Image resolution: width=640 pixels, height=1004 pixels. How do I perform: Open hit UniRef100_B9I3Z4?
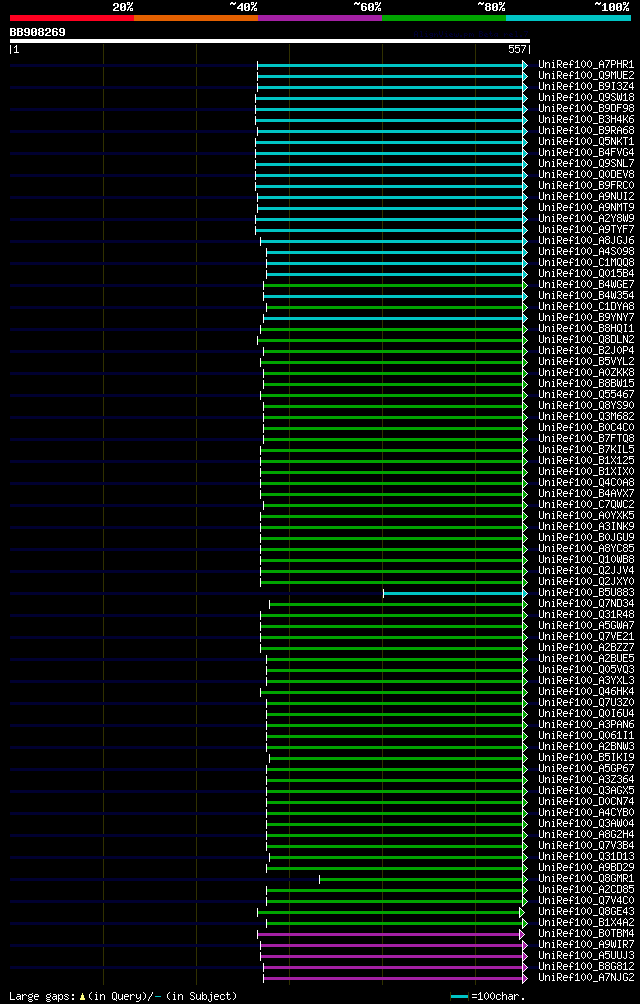tap(586, 86)
